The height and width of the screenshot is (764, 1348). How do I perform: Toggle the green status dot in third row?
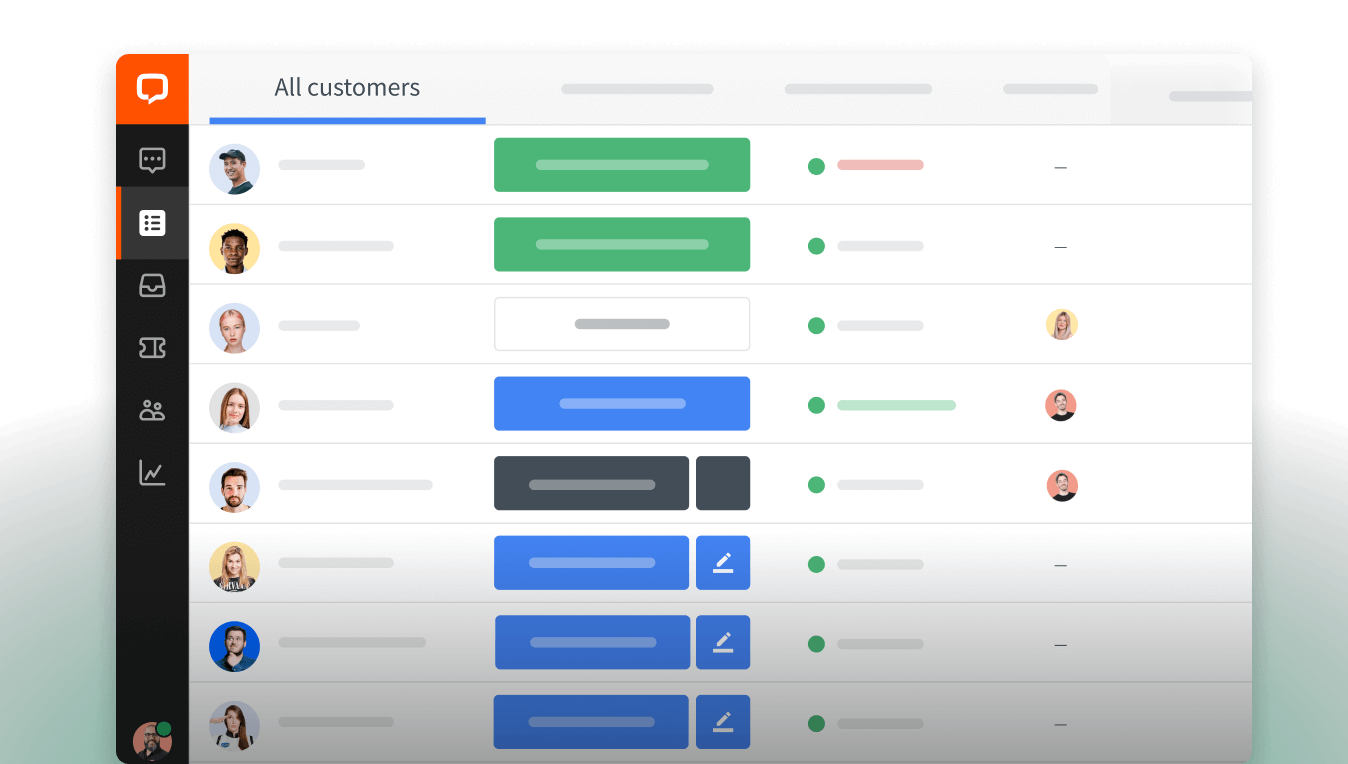pos(816,325)
